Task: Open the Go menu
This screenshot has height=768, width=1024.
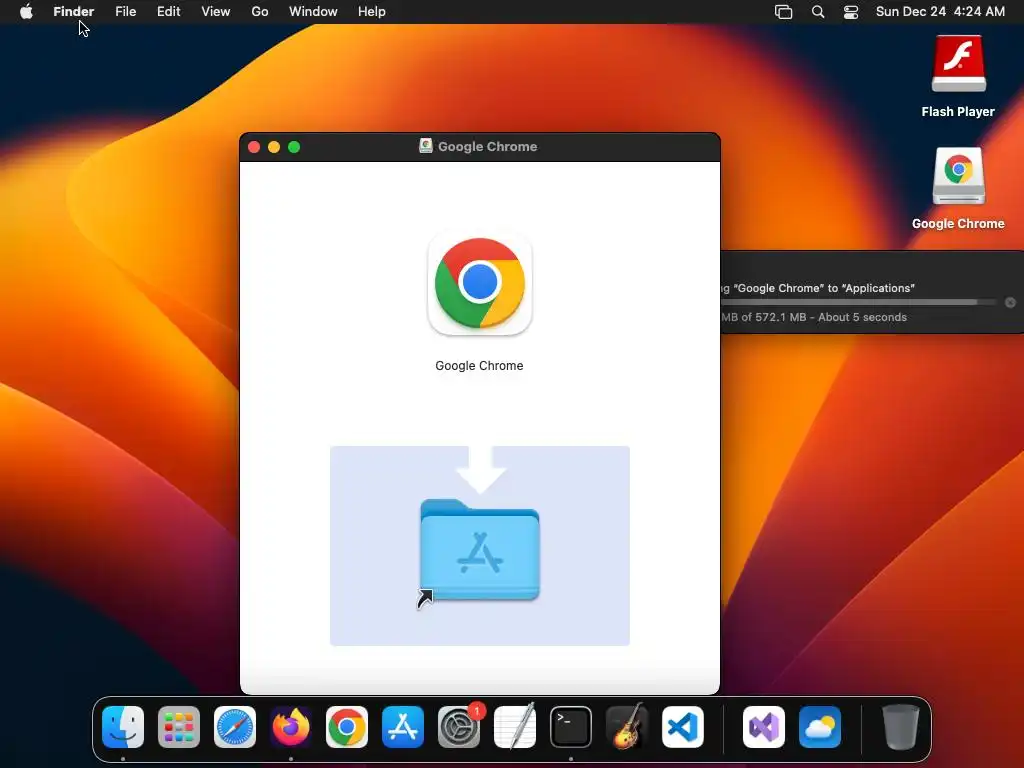Action: (x=260, y=12)
